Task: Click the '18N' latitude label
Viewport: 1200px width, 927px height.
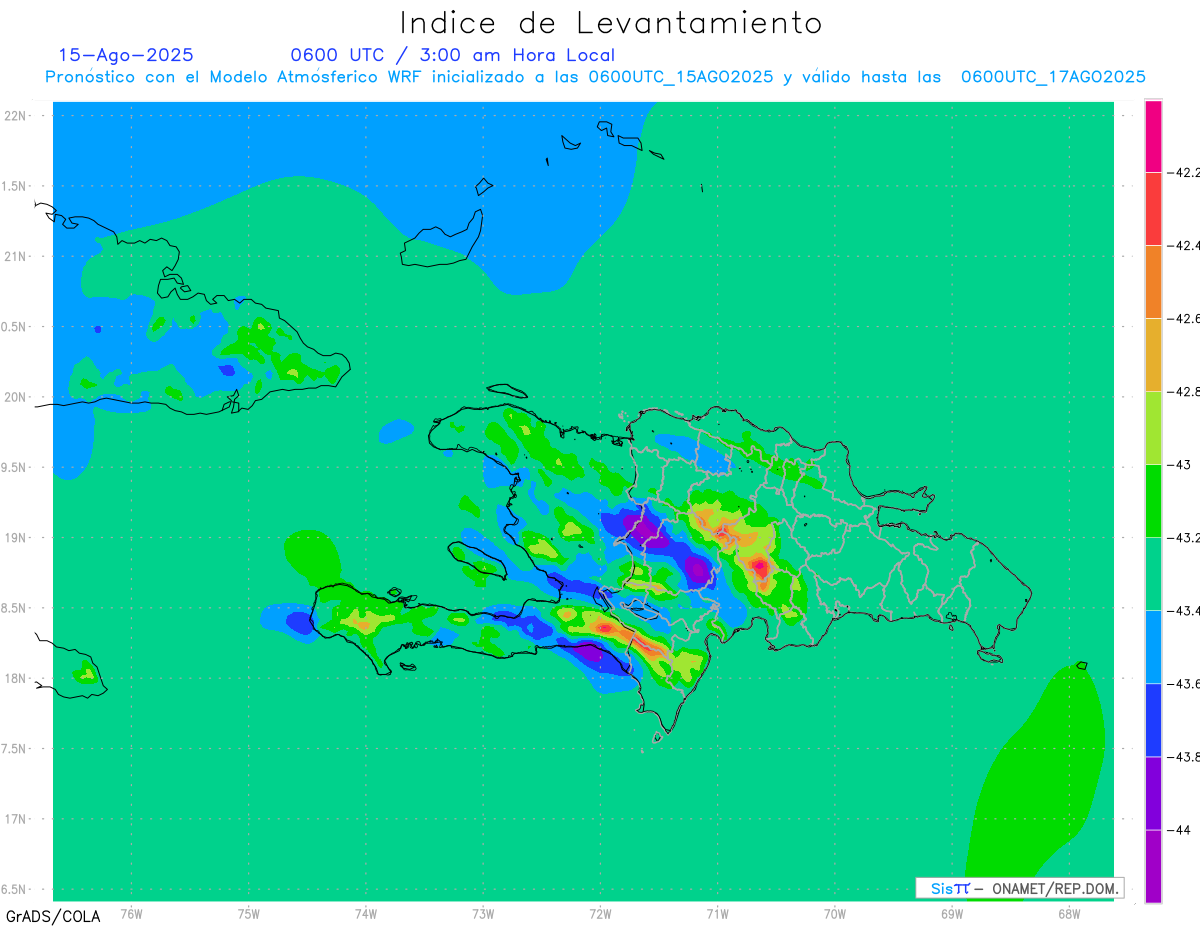Action: coord(15,678)
